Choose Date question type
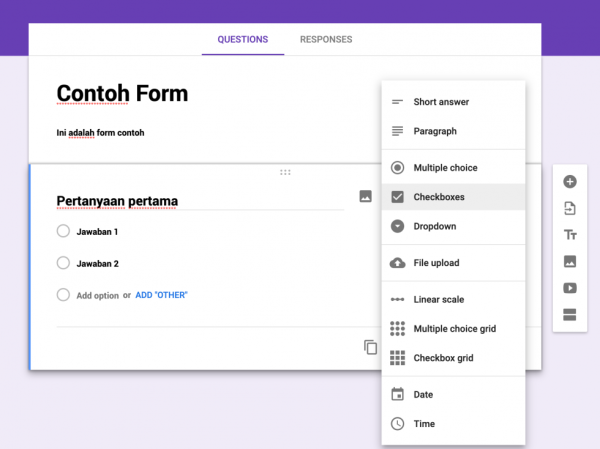 point(453,394)
